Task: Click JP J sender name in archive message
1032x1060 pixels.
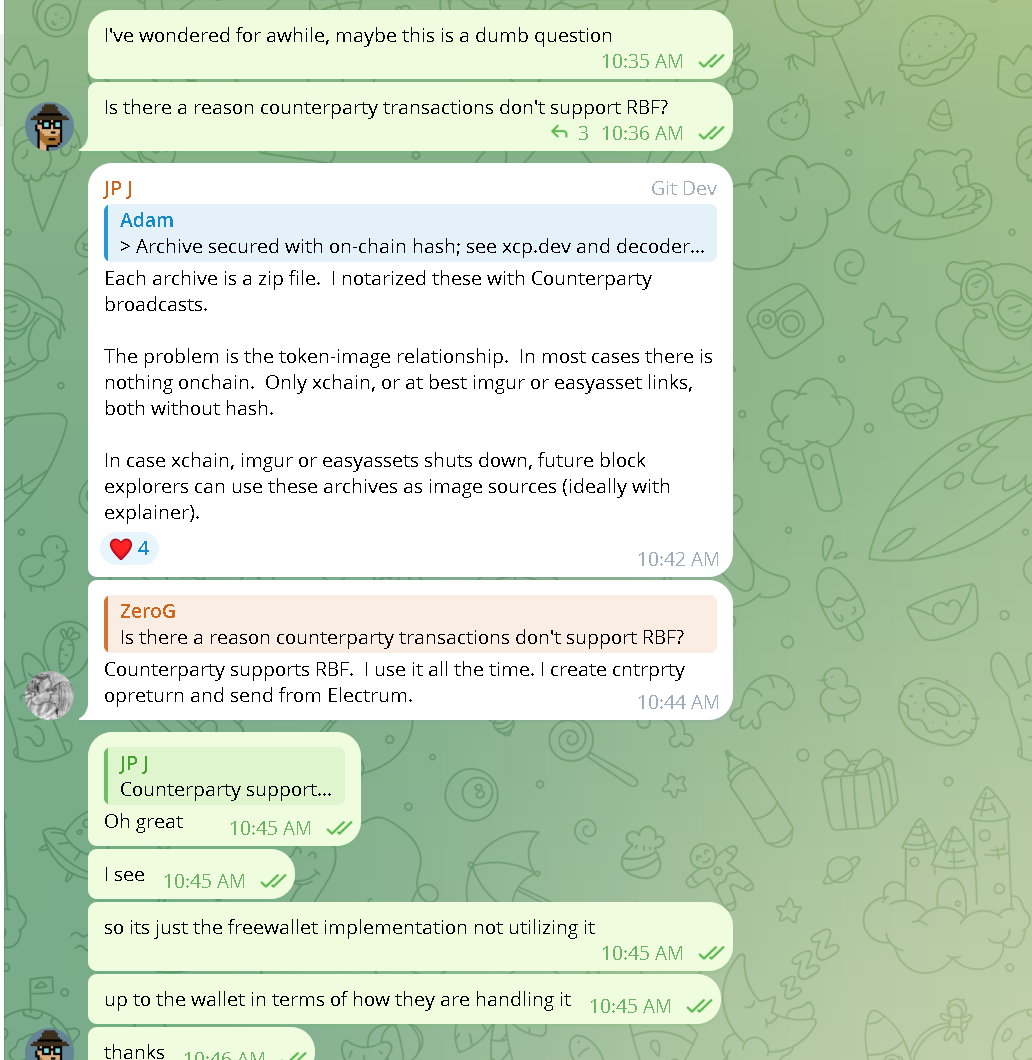Action: pyautogui.click(x=118, y=189)
